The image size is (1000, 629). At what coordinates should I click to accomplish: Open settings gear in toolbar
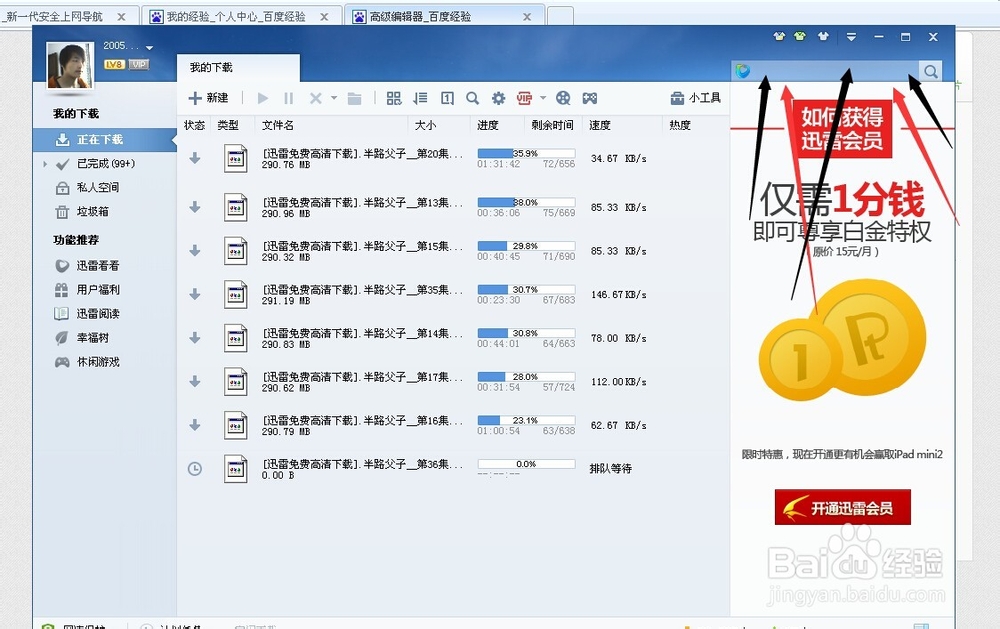click(x=498, y=98)
